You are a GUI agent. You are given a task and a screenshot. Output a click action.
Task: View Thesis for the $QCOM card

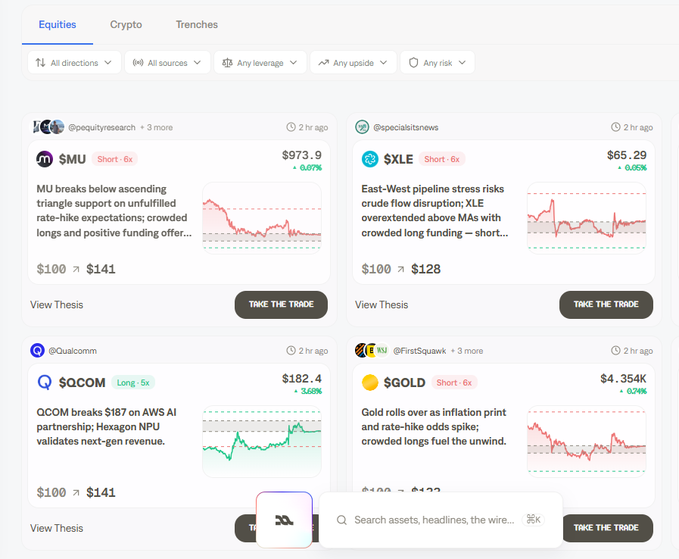[57, 528]
